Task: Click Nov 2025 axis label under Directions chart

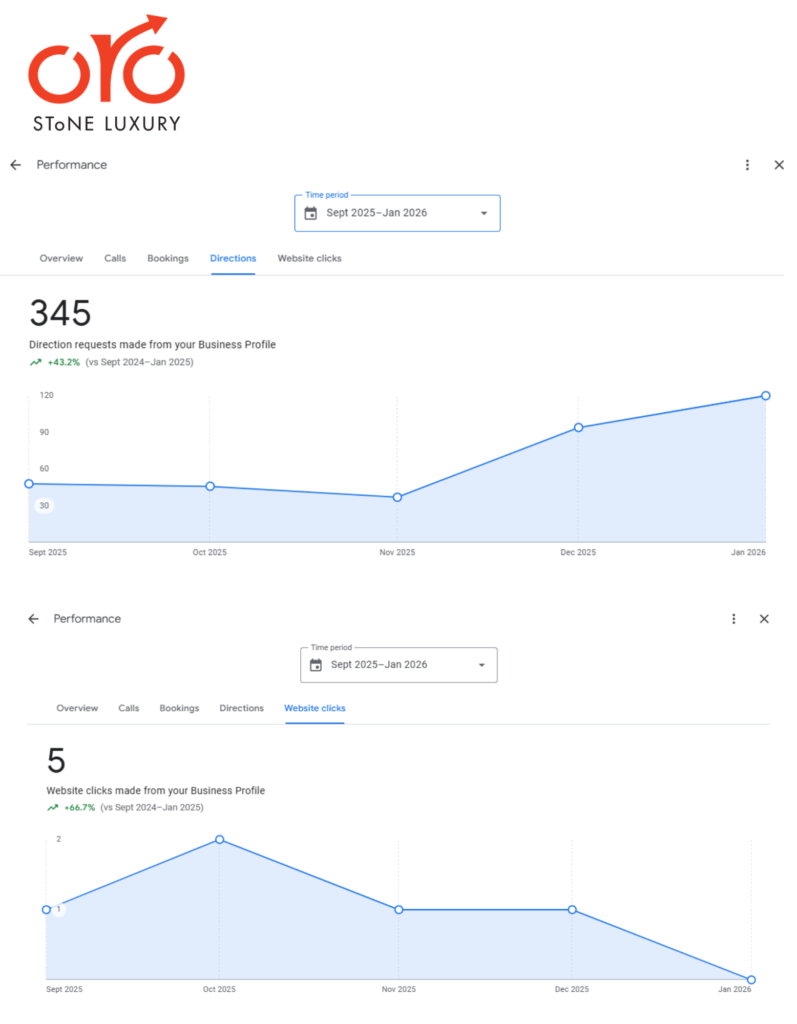Action: (397, 552)
